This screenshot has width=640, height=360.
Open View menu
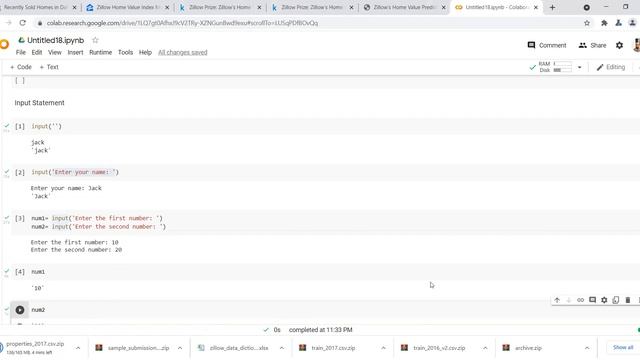55,52
